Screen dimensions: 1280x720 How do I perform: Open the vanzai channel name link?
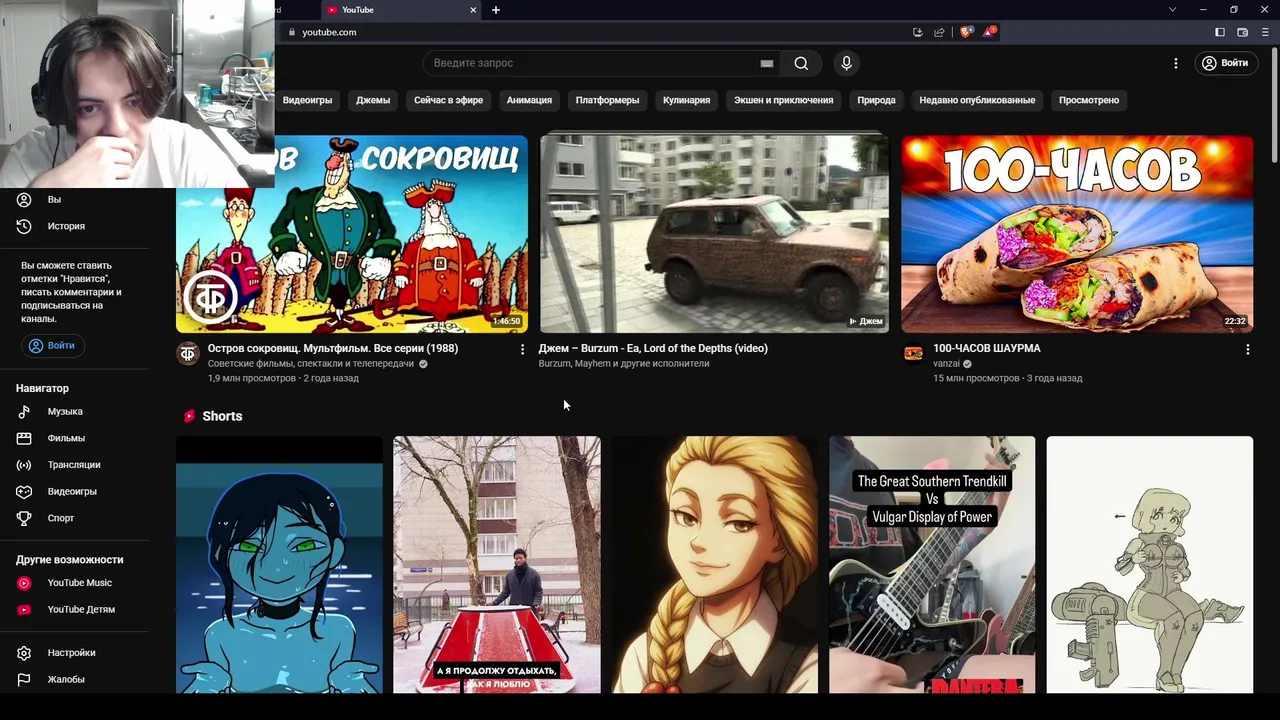946,364
